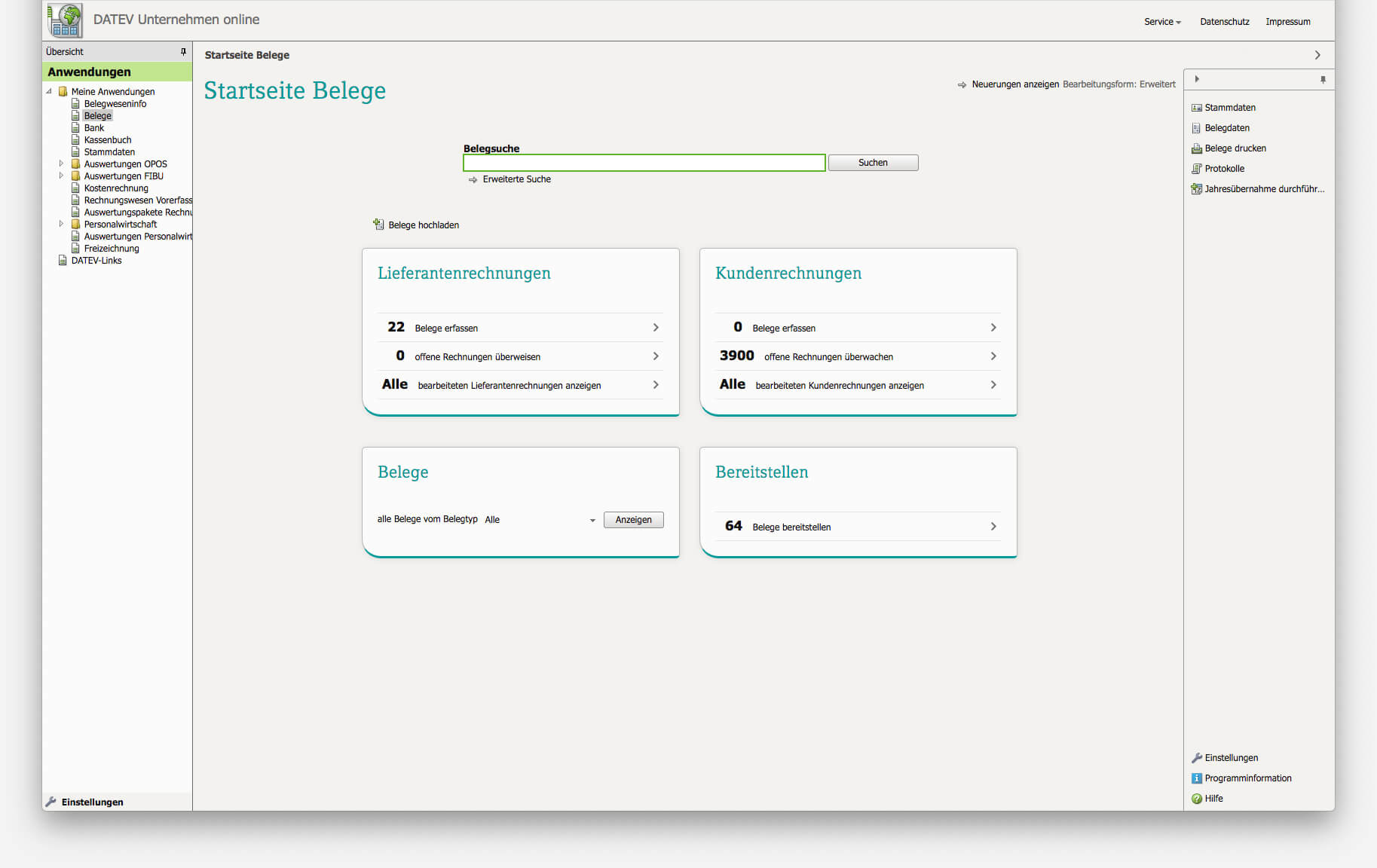Image resolution: width=1377 pixels, height=868 pixels.
Task: Pin the Übersicht sidebar panel
Action: coord(183,52)
